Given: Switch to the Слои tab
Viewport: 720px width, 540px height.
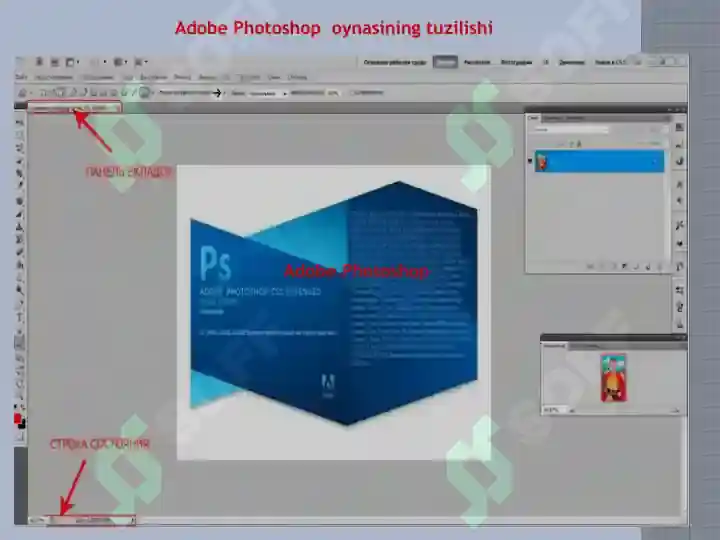Looking at the screenshot, I should pyautogui.click(x=533, y=118).
